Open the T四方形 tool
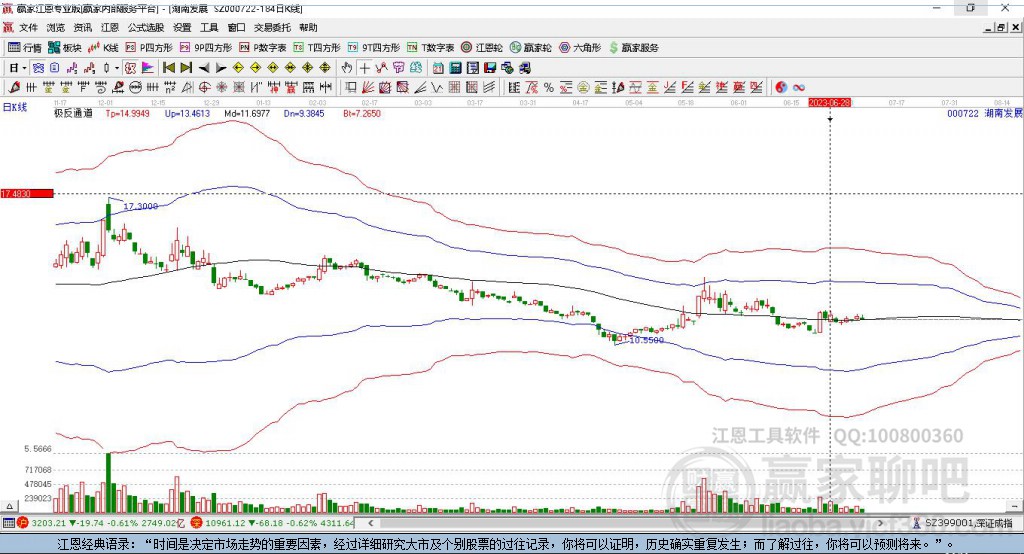This screenshot has width=1024, height=554. (x=317, y=48)
